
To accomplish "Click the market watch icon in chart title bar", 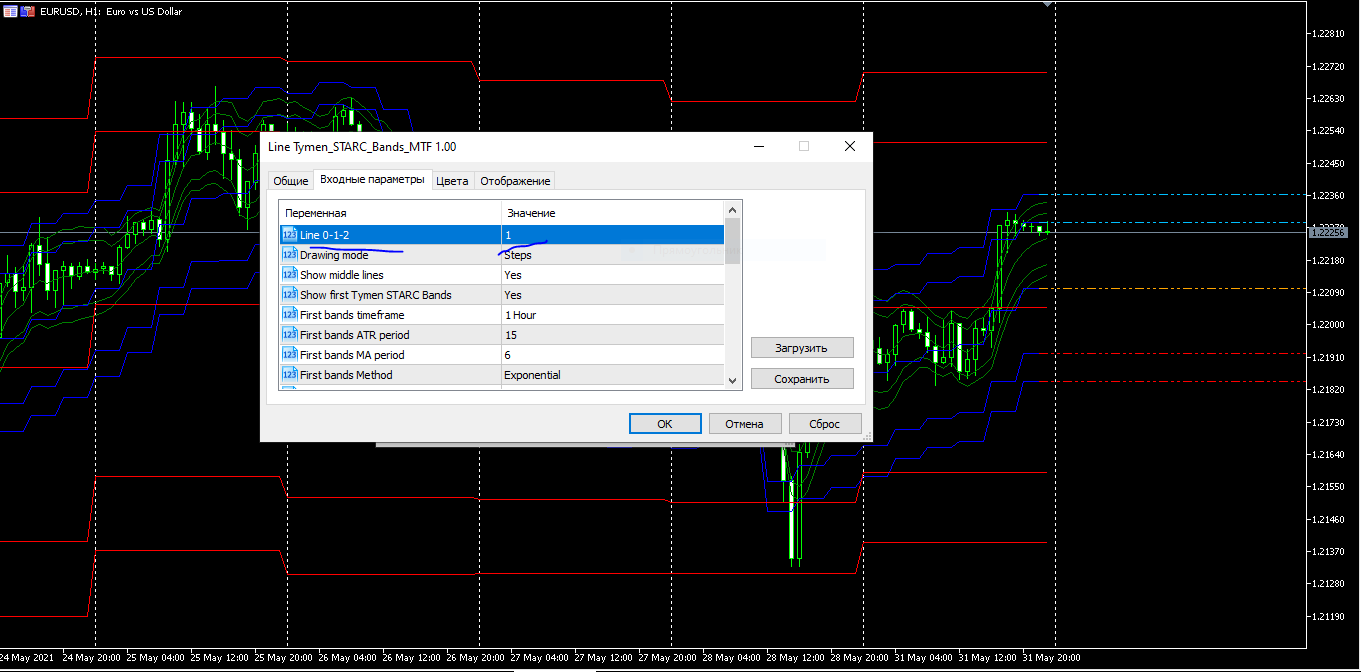I will (10, 11).
